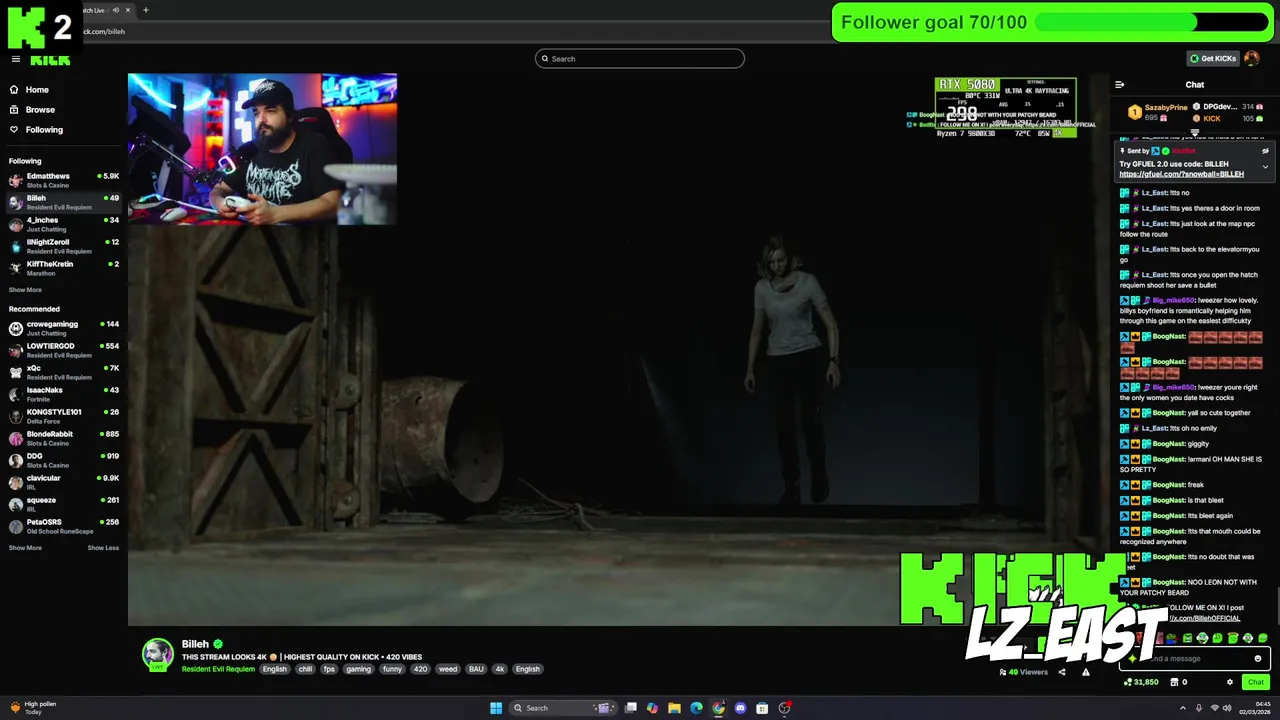Click Windows taskbar Search box

coord(563,708)
